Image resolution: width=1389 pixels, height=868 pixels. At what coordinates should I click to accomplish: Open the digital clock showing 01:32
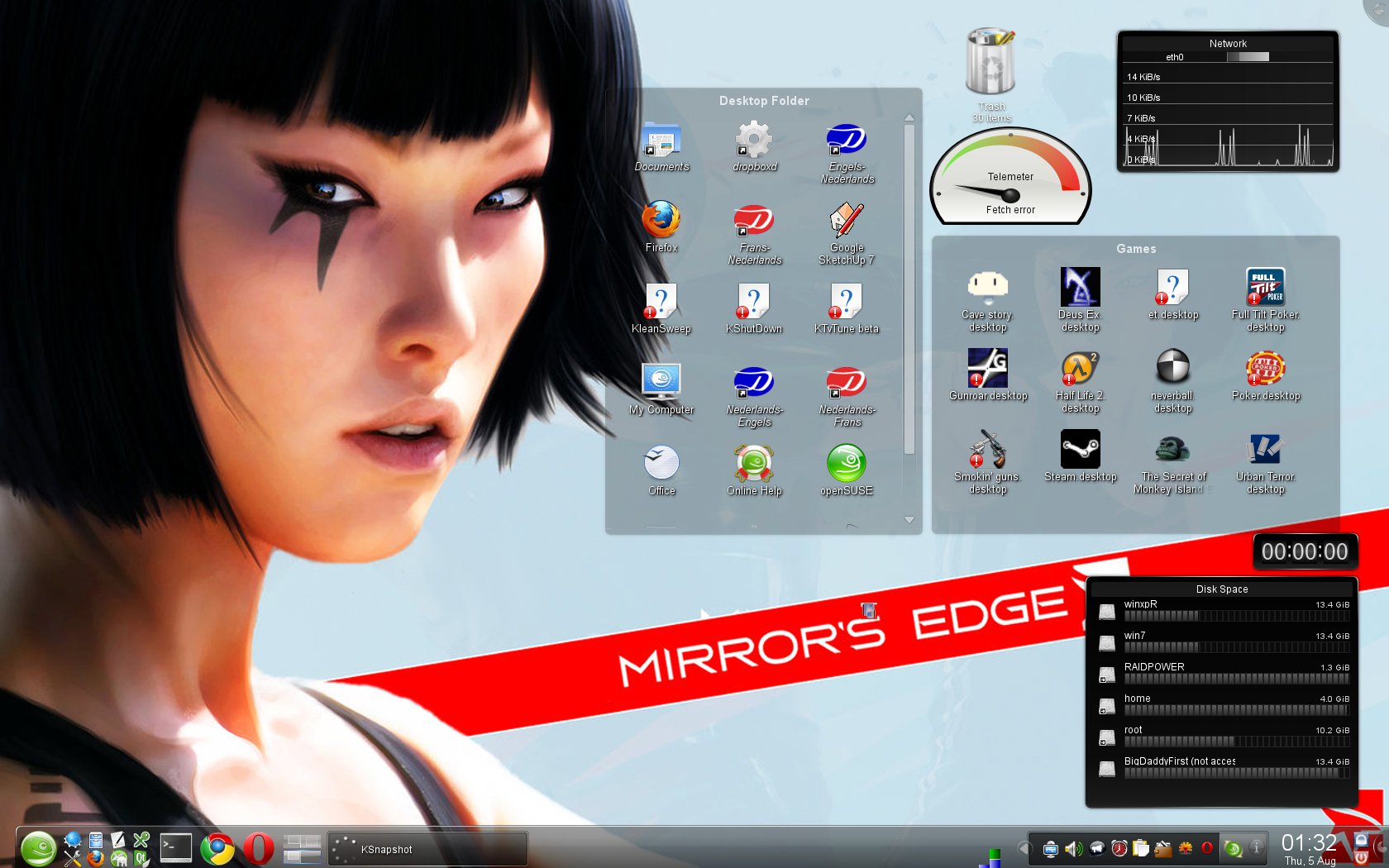pos(1310,849)
